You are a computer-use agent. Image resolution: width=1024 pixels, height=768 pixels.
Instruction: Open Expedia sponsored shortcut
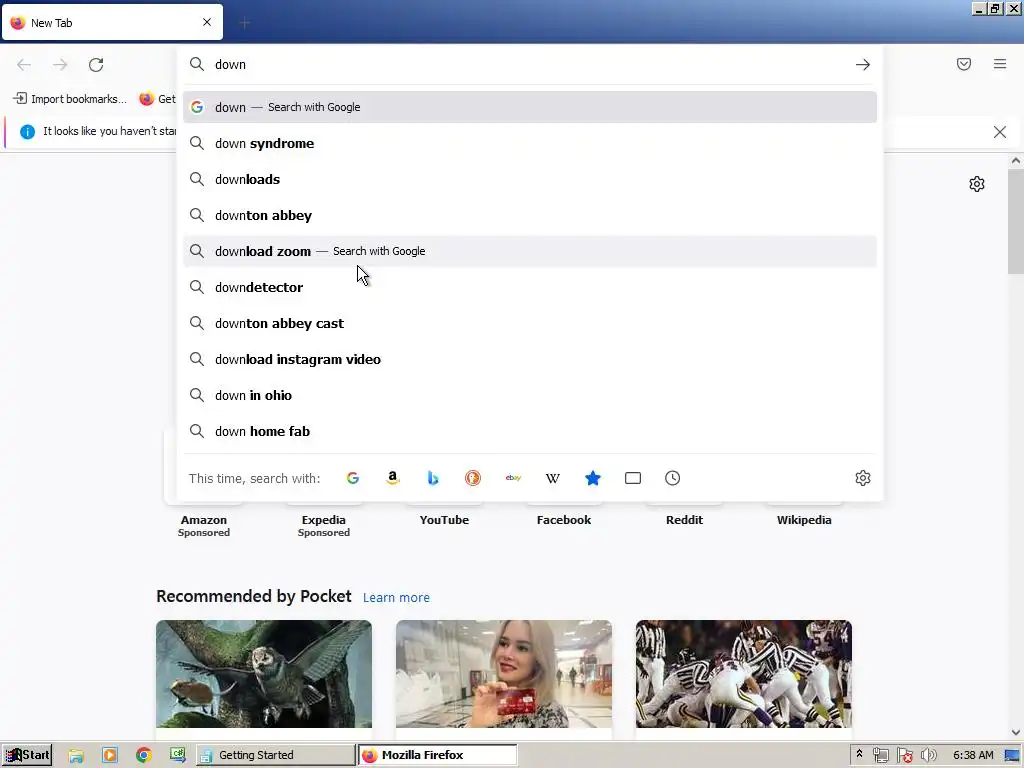324,519
